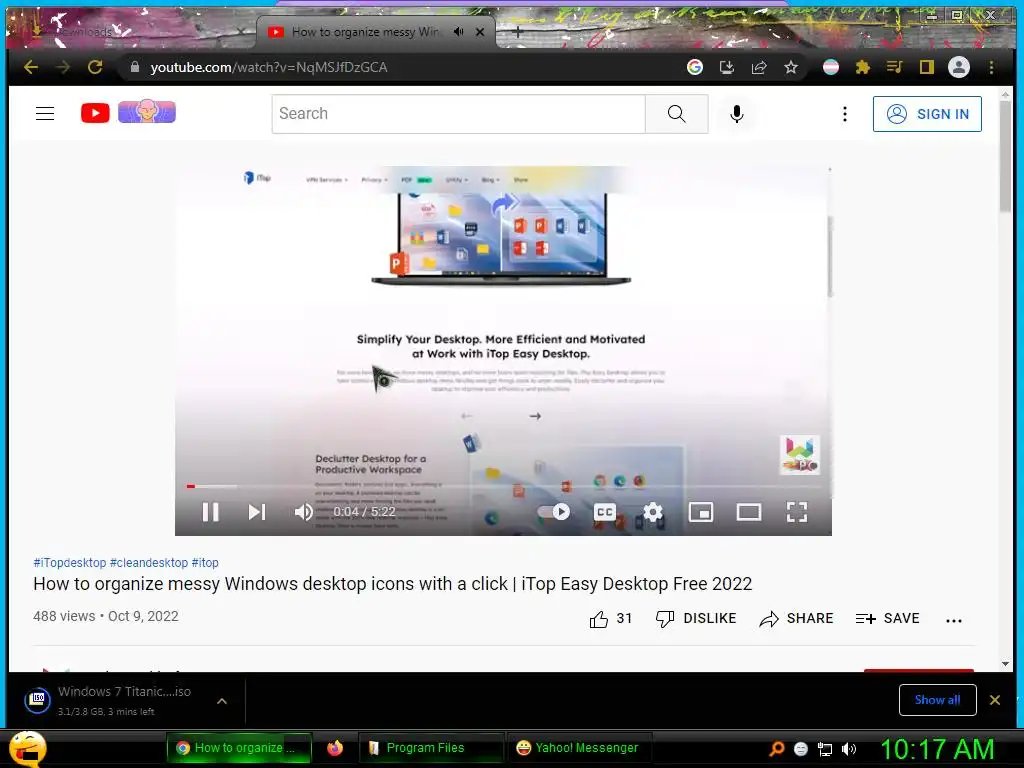Open the Start menu smiley icon
The image size is (1024, 768).
27,748
